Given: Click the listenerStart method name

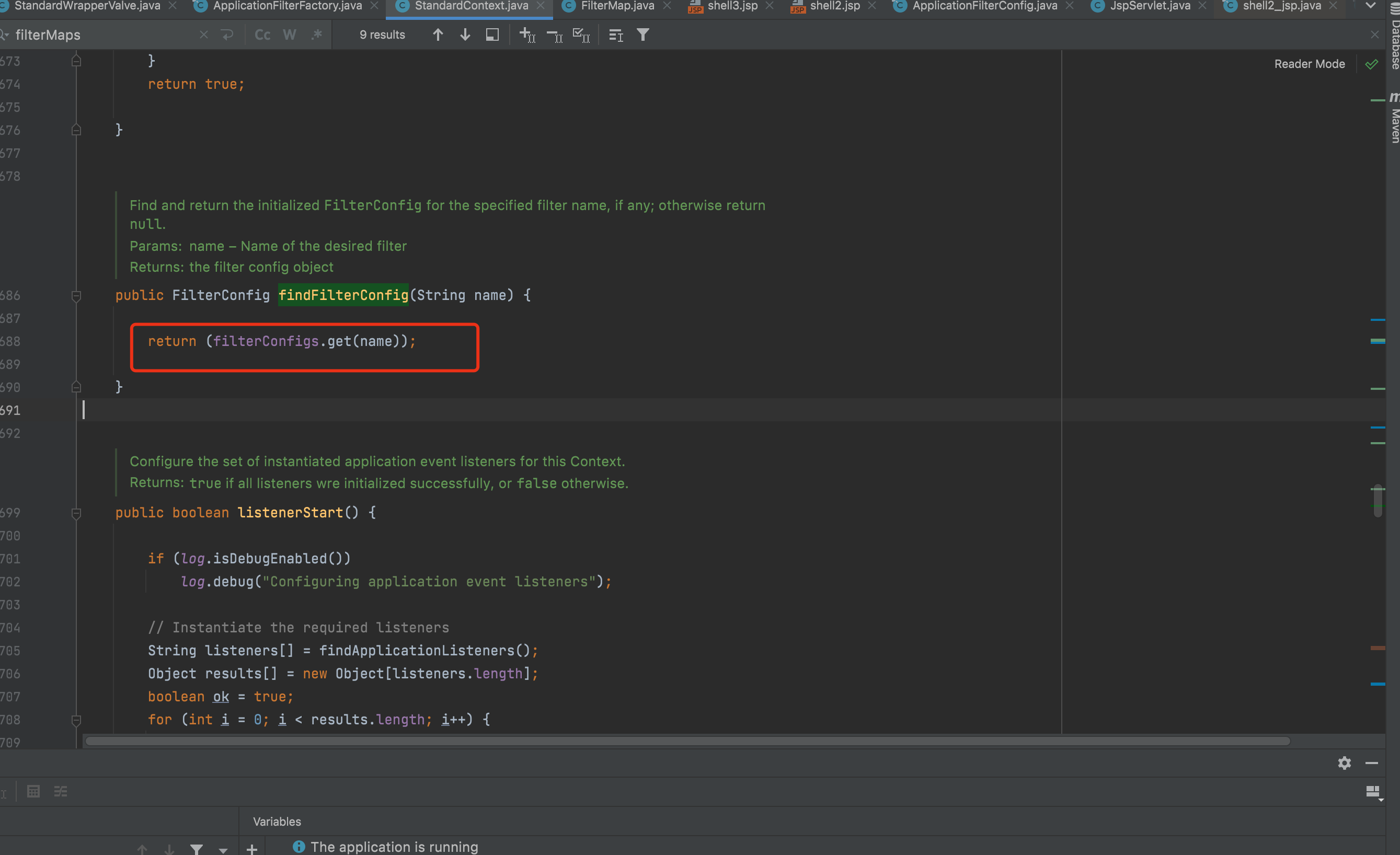Looking at the screenshot, I should 290,513.
